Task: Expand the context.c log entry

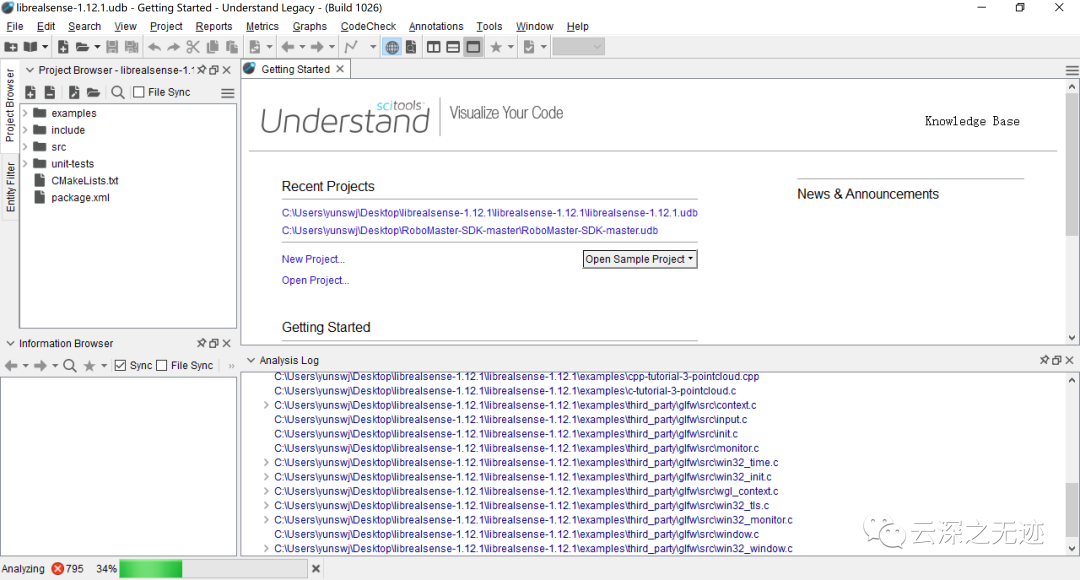Action: 266,405
